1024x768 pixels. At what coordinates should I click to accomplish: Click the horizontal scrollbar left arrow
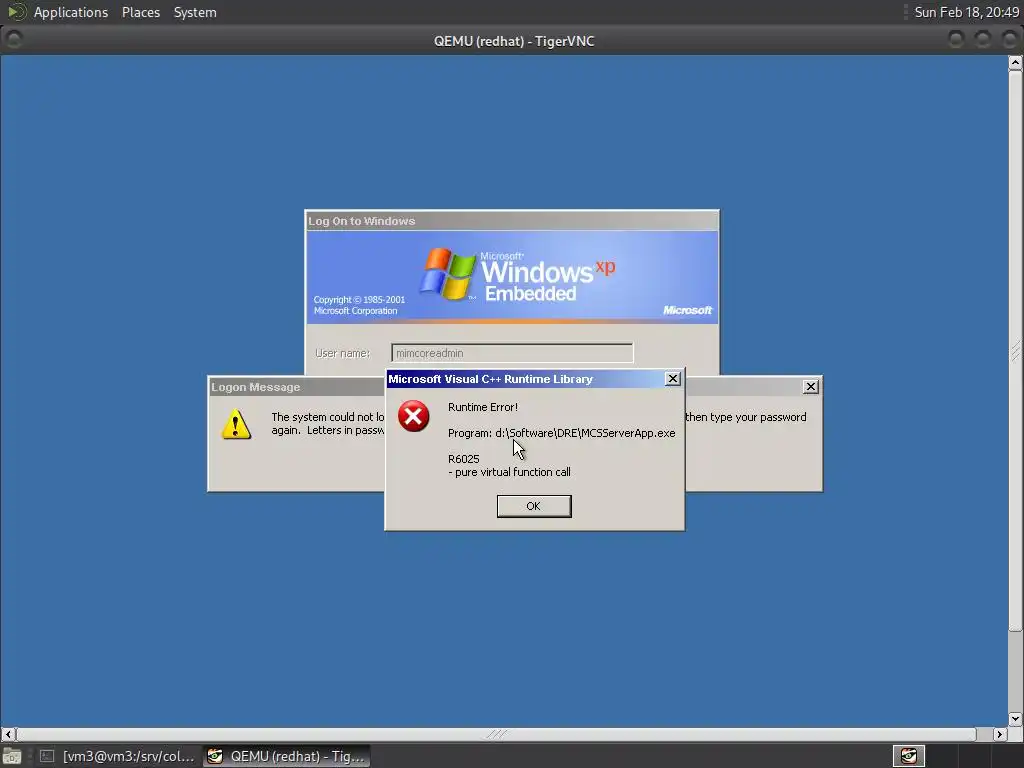(8, 734)
